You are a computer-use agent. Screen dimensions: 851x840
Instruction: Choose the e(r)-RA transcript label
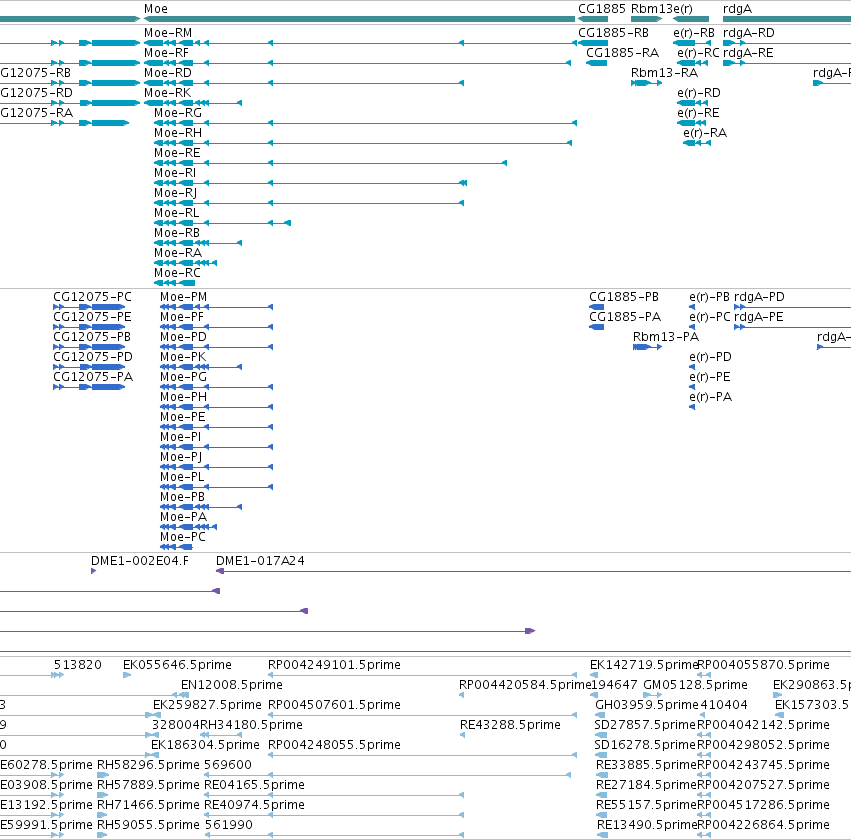pos(705,133)
